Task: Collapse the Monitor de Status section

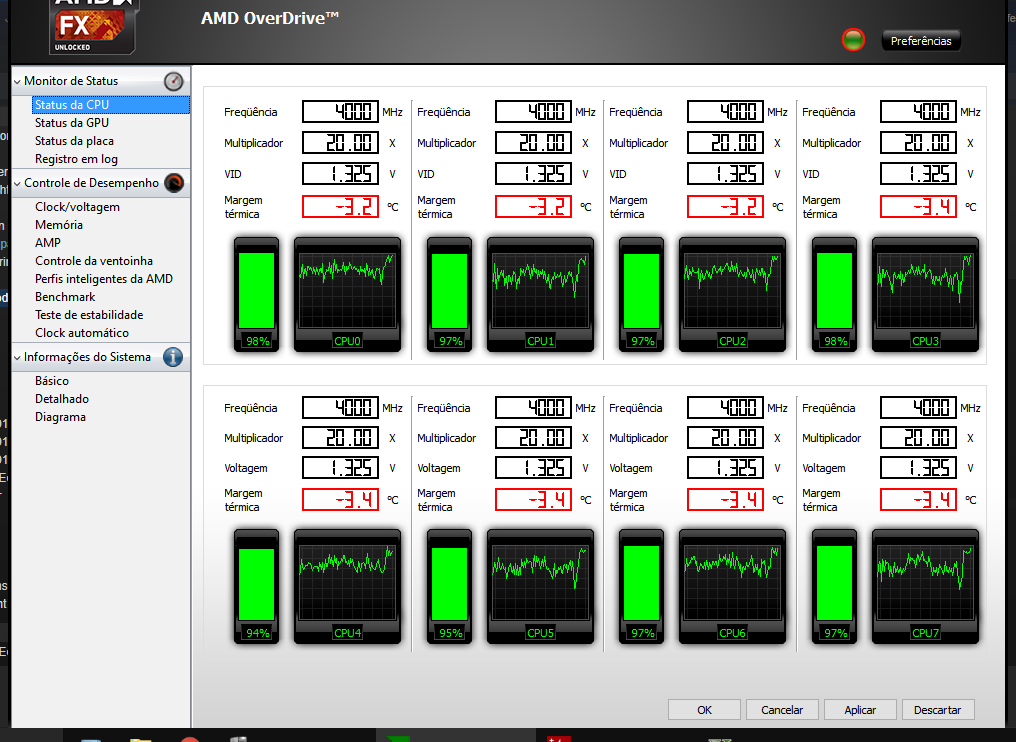Action: [x=17, y=82]
